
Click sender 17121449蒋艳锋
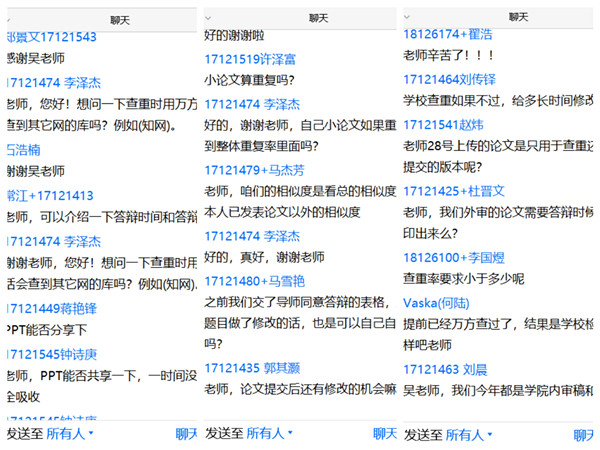coord(51,308)
